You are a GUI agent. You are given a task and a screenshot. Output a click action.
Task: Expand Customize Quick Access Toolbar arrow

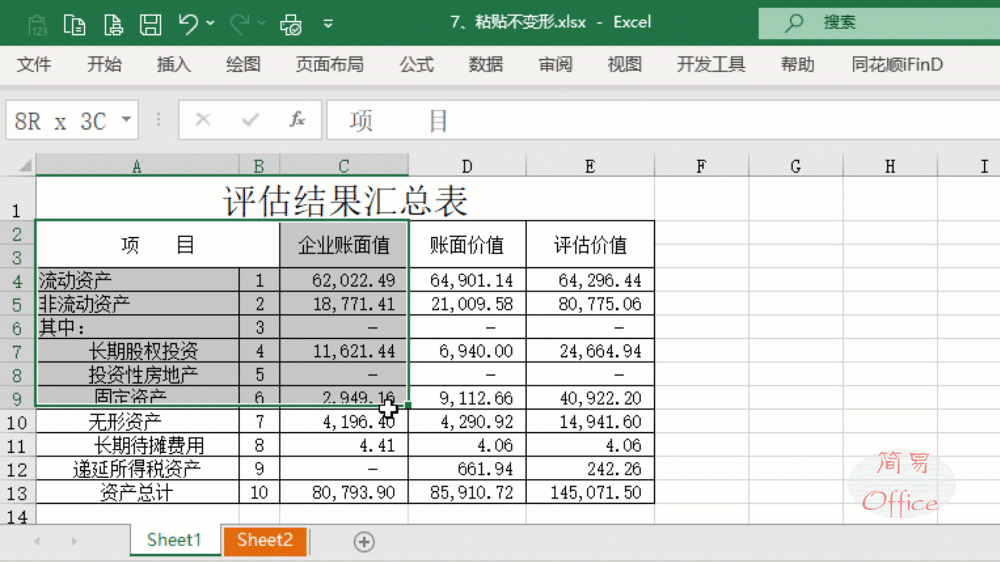(328, 24)
